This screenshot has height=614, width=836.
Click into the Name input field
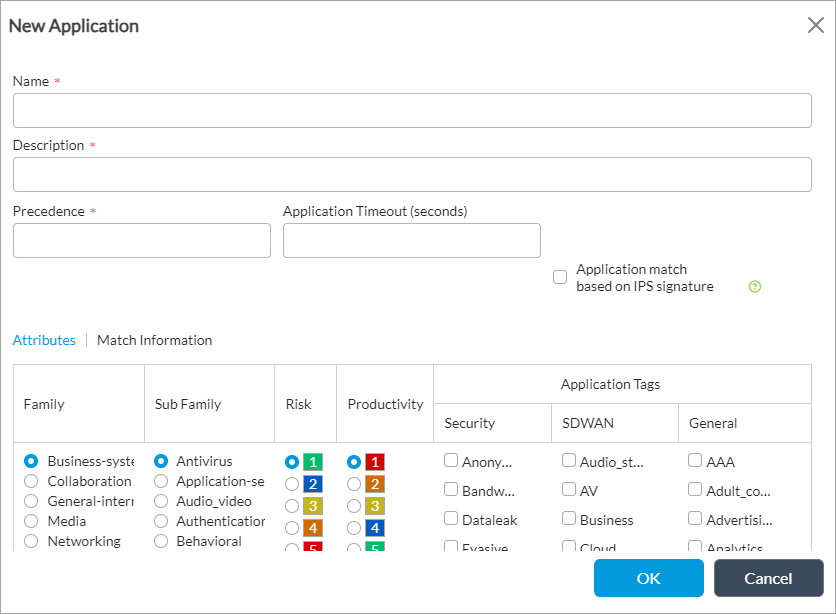pyautogui.click(x=412, y=111)
